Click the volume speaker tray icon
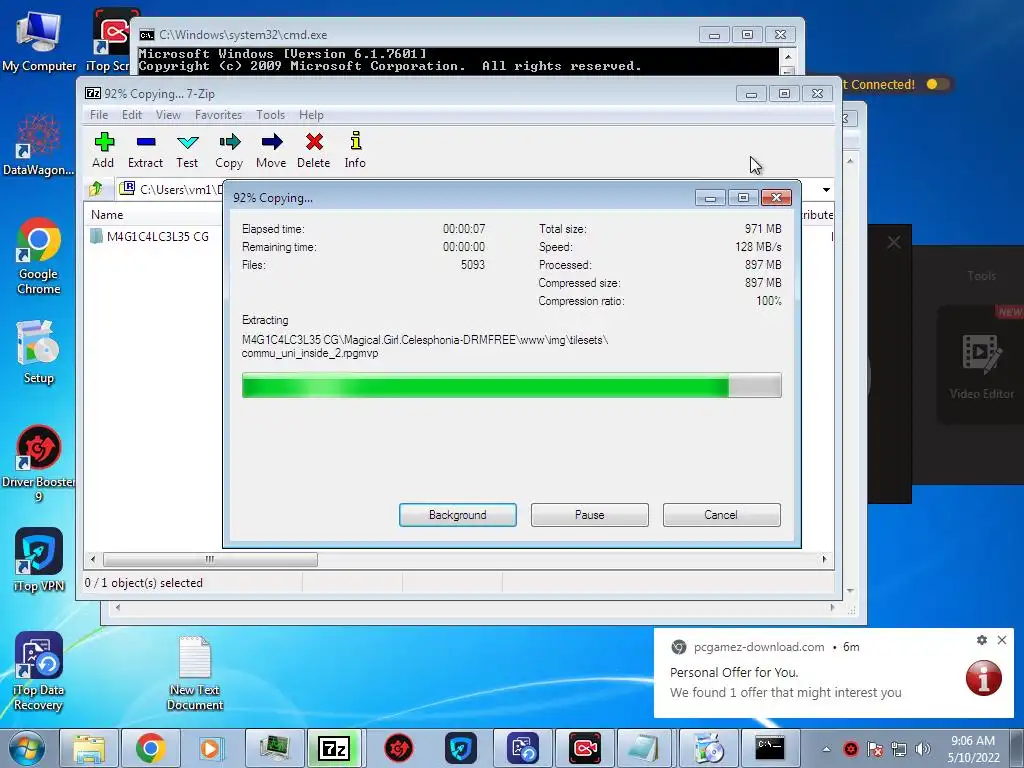The image size is (1024, 768). tap(923, 749)
